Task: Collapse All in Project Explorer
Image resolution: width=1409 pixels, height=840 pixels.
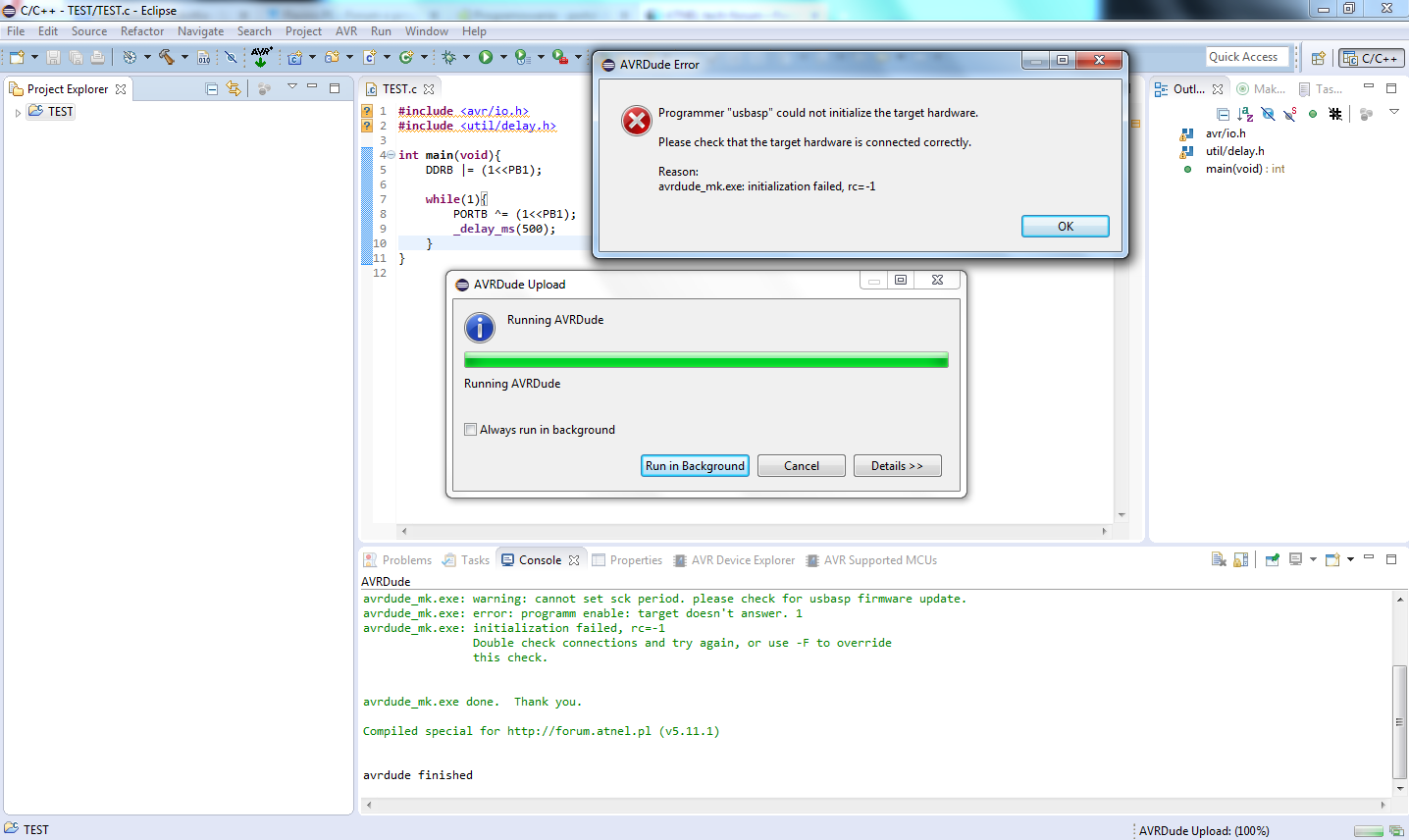Action: pos(212,88)
